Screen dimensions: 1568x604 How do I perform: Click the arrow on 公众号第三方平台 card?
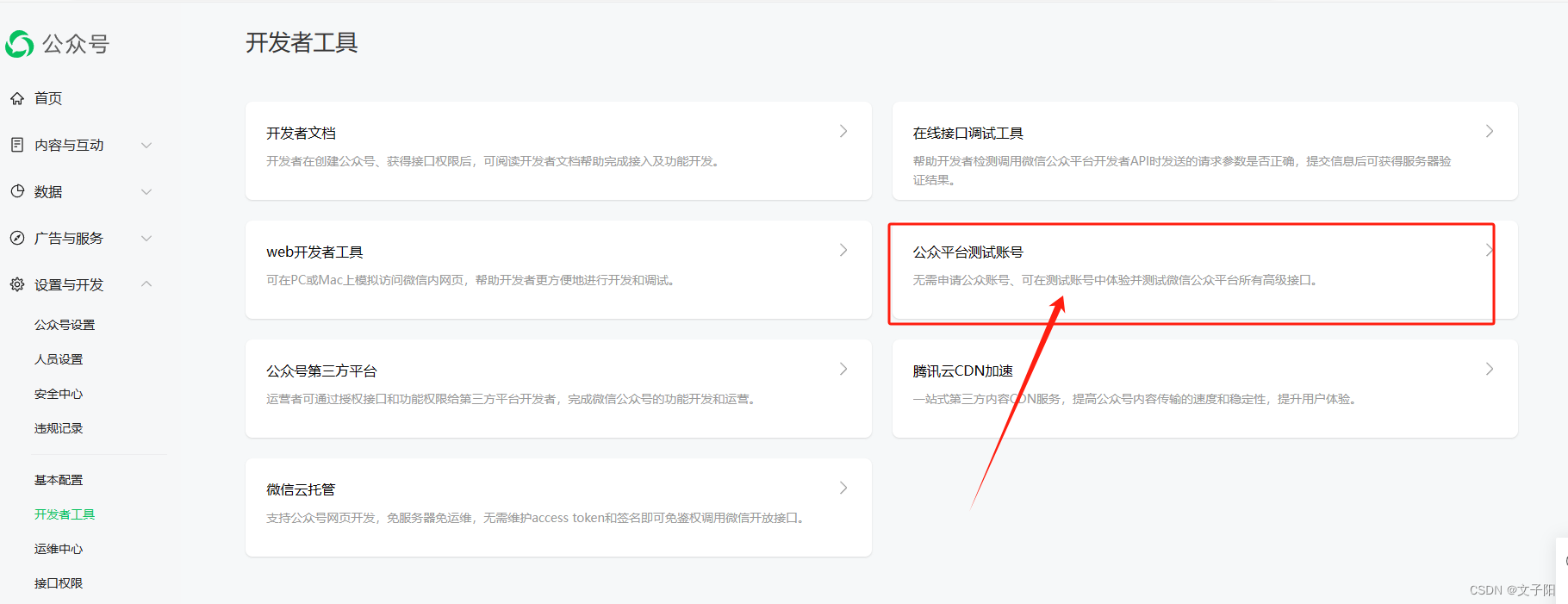[843, 369]
